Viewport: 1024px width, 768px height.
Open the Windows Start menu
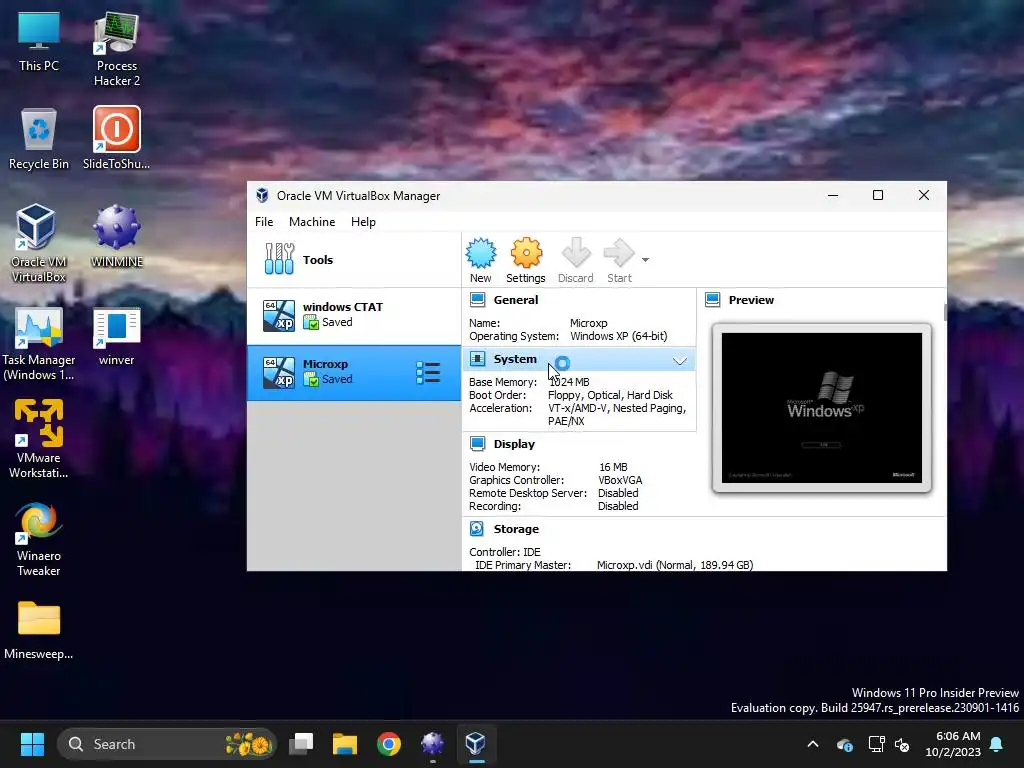click(32, 744)
